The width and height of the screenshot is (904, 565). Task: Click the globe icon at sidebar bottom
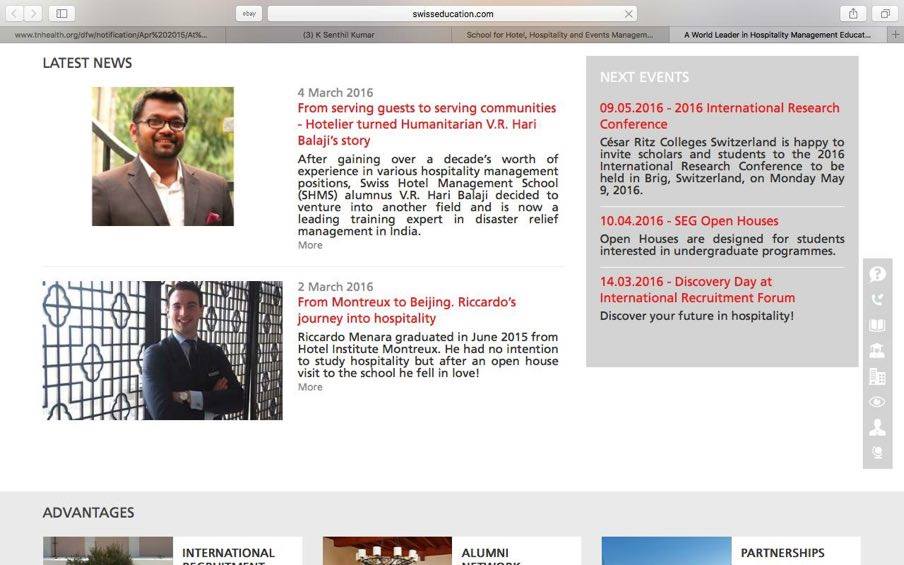(x=877, y=452)
